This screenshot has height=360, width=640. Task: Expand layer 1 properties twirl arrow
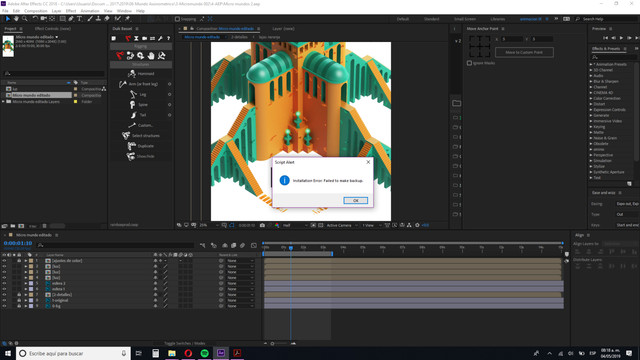point(25,260)
